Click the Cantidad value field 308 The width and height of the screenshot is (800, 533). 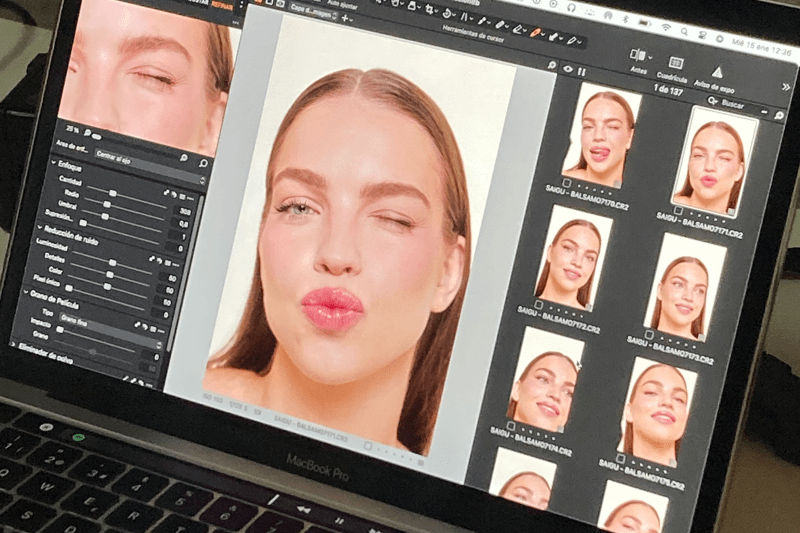point(184,211)
